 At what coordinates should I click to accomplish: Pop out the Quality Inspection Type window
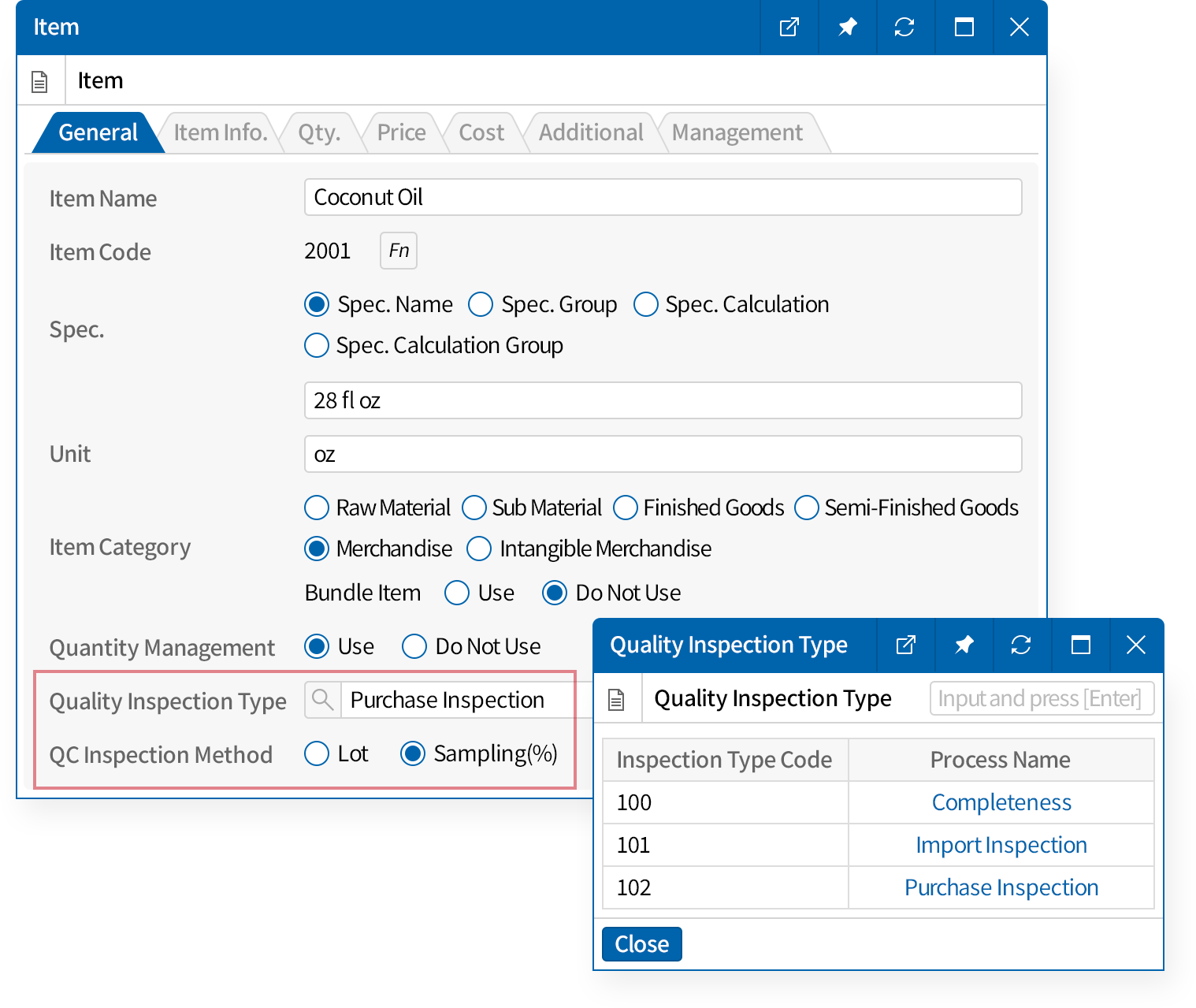point(906,645)
